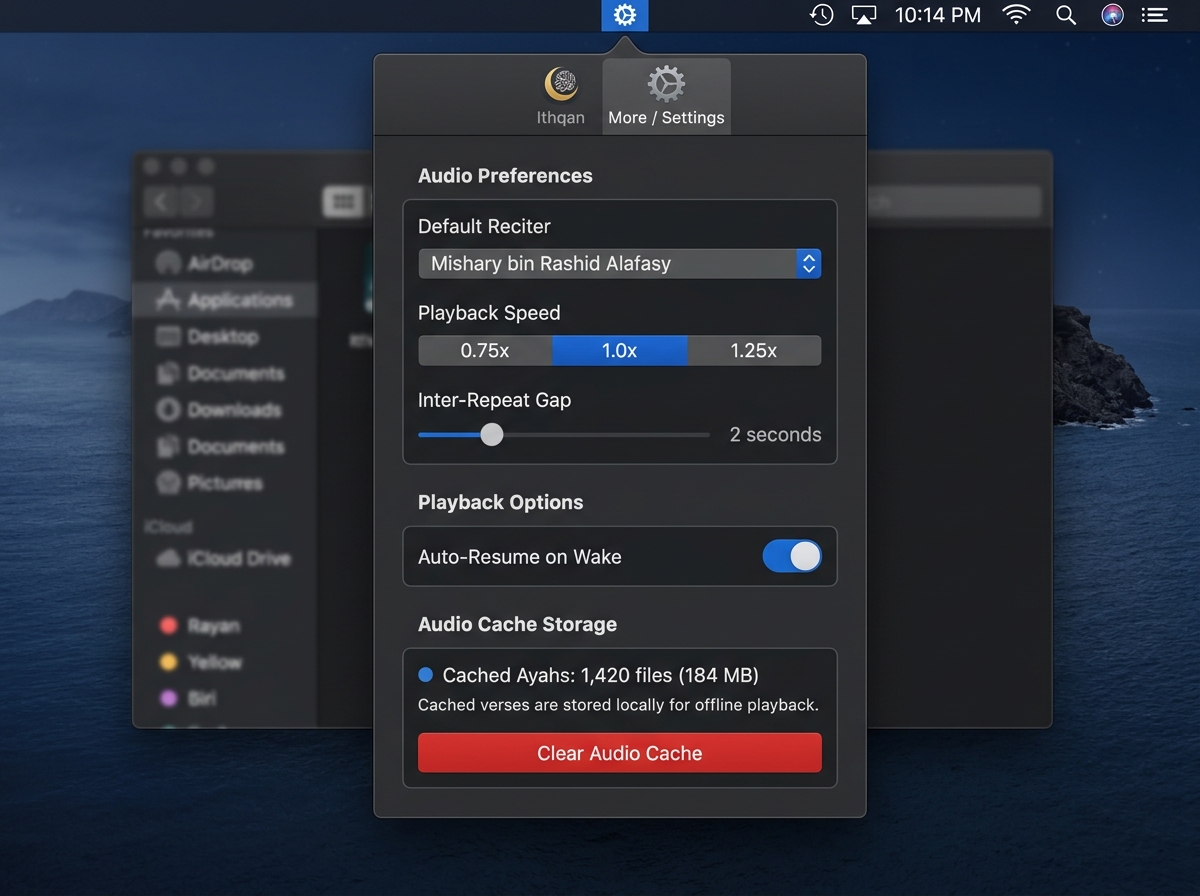The width and height of the screenshot is (1200, 896).
Task: Open Spotlight search
Action: tap(1066, 15)
